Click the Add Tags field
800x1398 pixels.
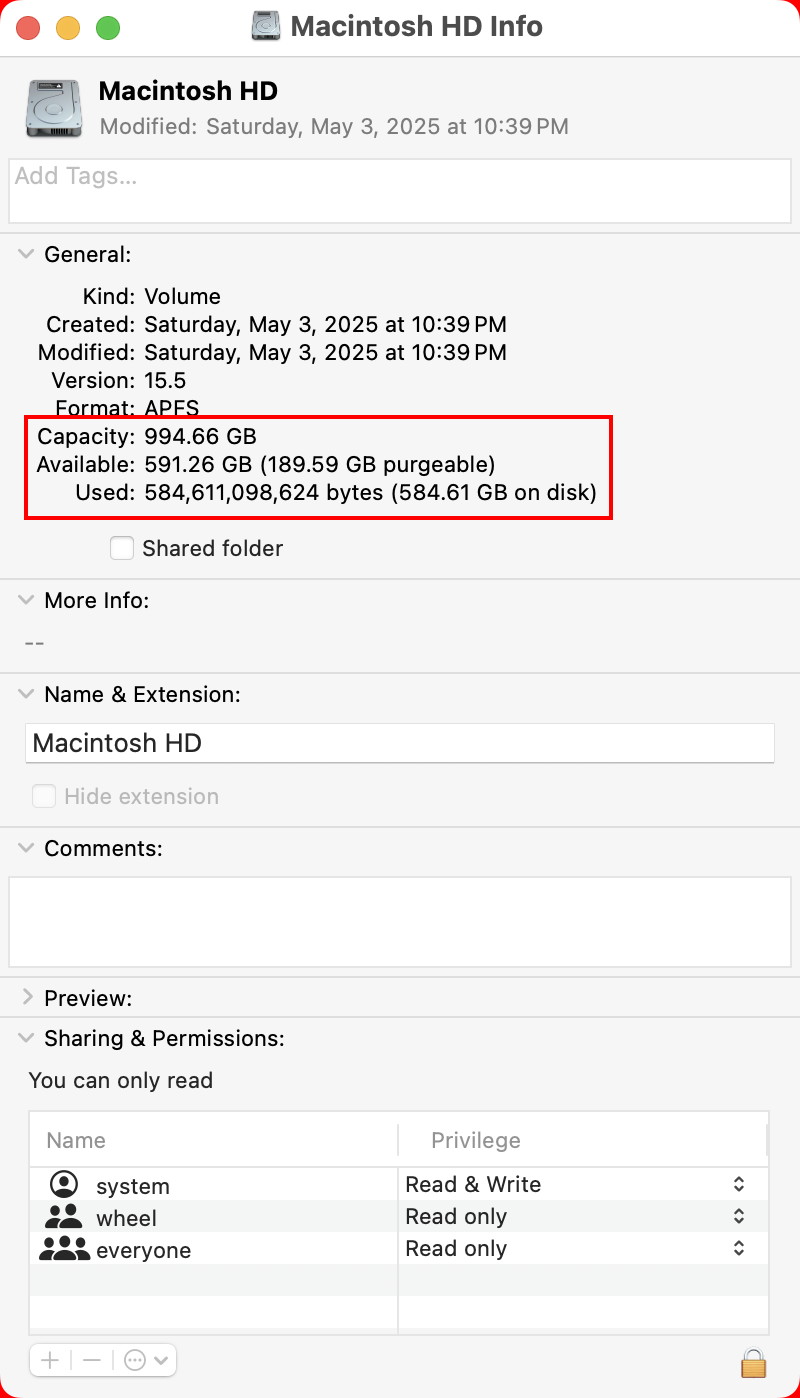tap(400, 190)
